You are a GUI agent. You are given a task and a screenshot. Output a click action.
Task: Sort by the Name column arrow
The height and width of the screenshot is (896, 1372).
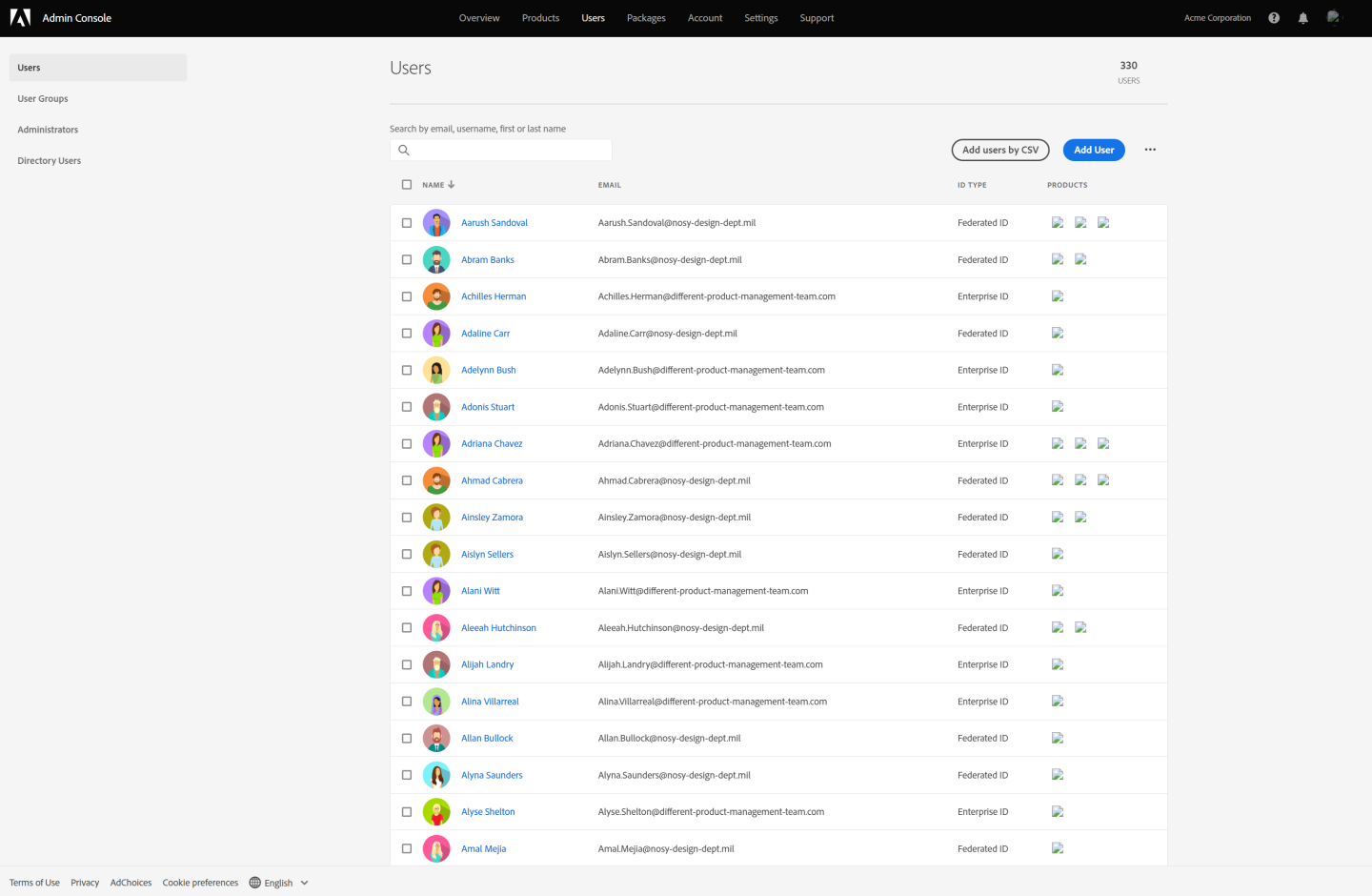452,185
